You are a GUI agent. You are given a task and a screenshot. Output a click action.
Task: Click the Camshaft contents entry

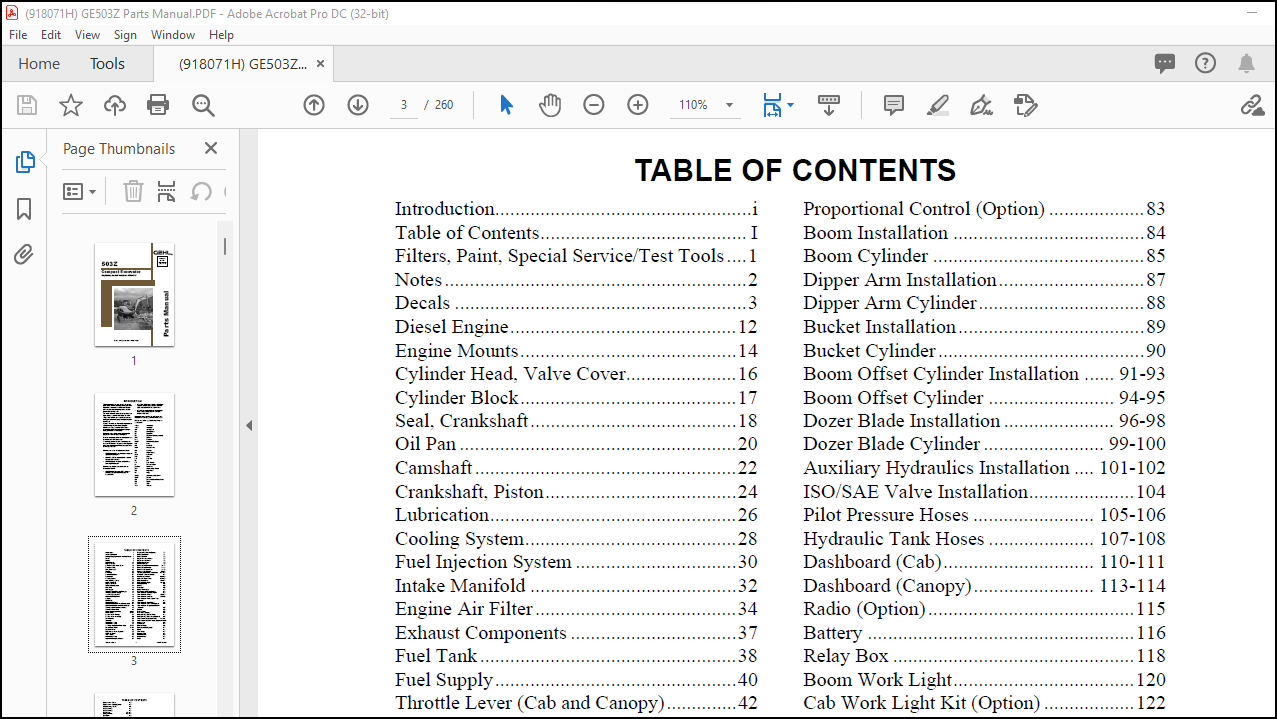coord(576,468)
